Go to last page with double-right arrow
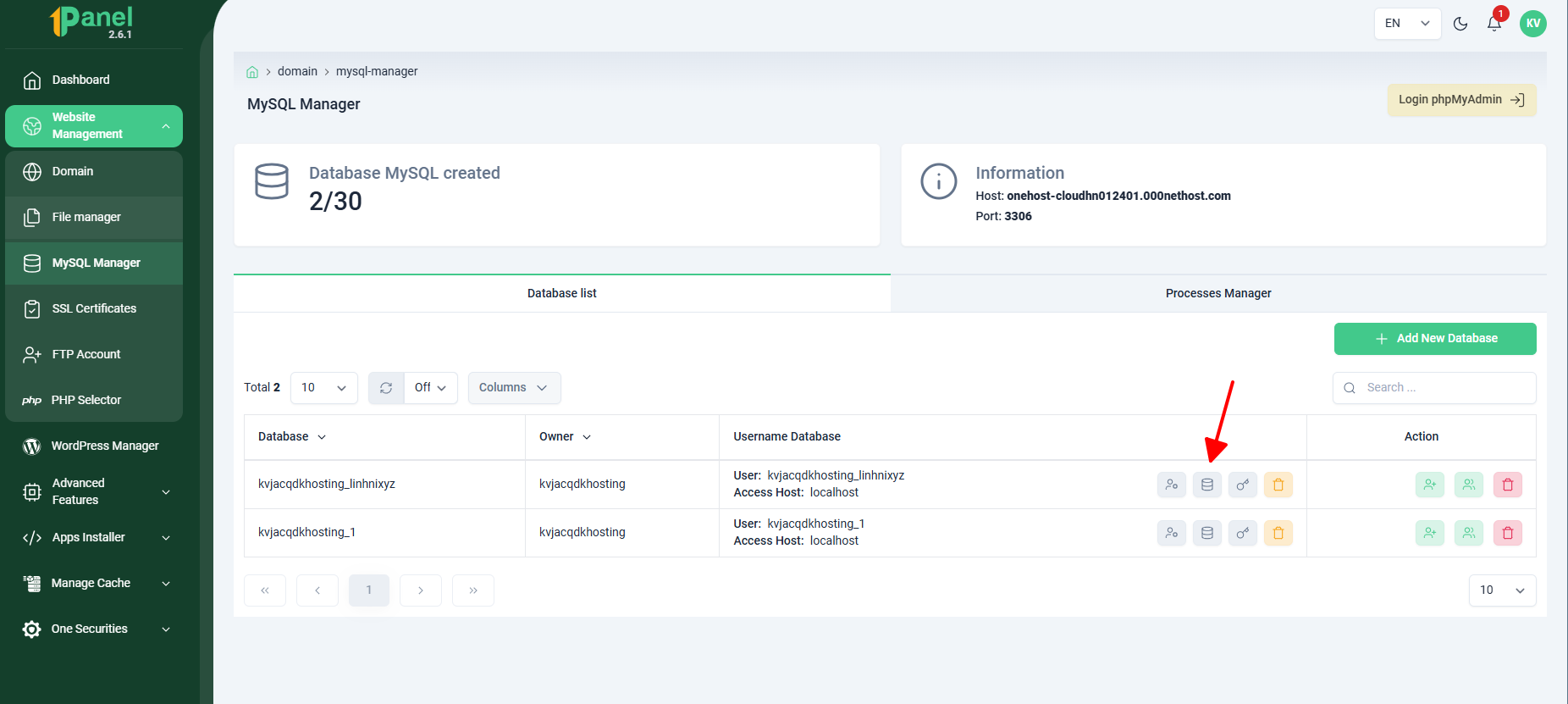 point(473,590)
